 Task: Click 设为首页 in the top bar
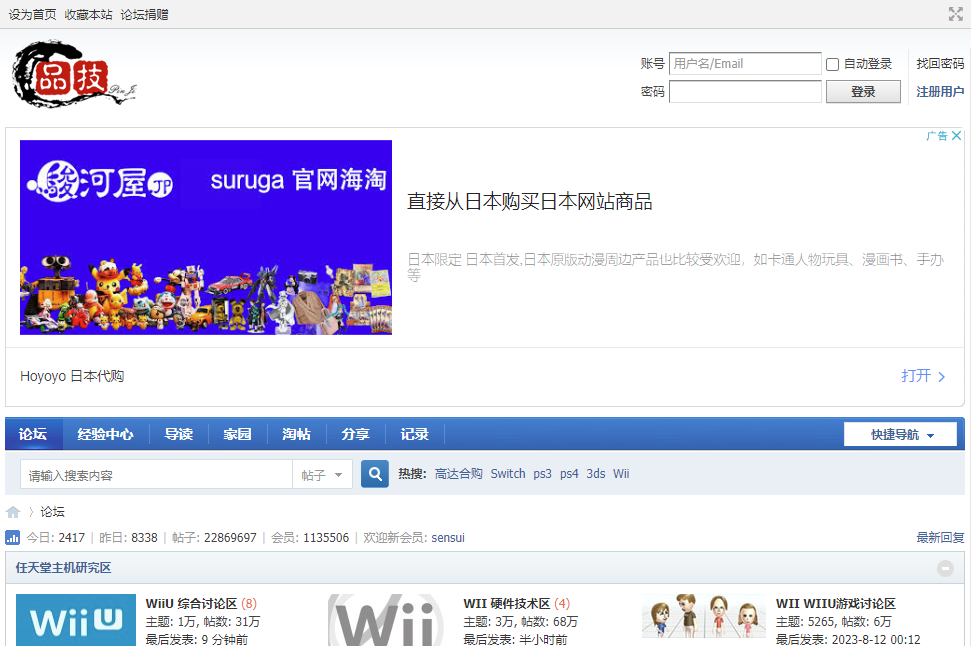[32, 14]
